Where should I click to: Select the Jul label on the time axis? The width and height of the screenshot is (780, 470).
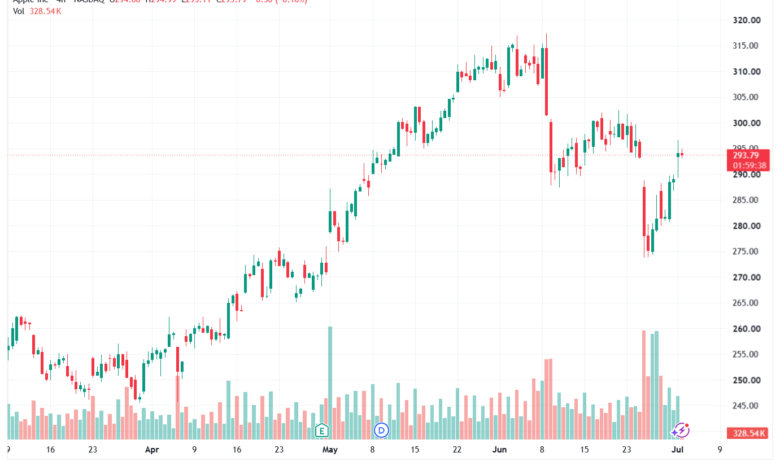click(678, 450)
